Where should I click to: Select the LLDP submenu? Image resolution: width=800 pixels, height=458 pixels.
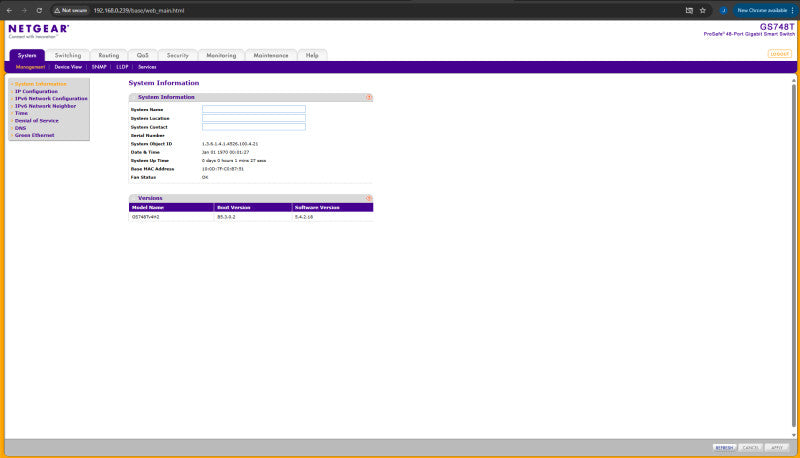click(122, 67)
